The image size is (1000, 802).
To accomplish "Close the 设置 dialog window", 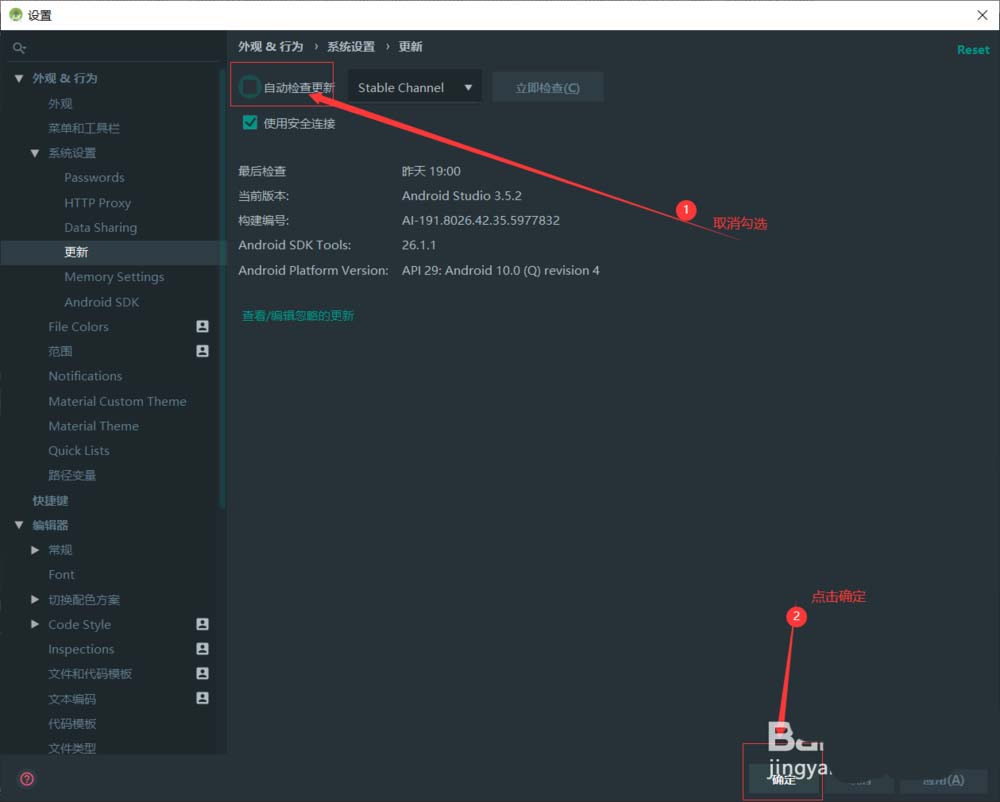I will [982, 15].
